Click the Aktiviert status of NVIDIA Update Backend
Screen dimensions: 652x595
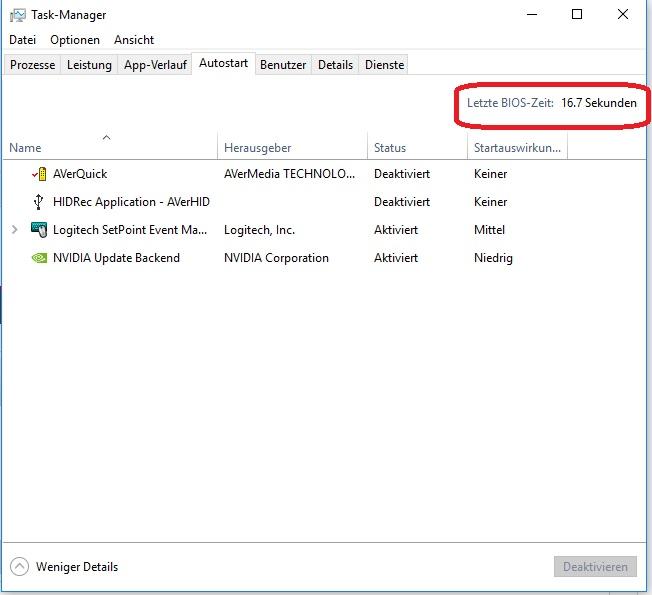tap(396, 258)
